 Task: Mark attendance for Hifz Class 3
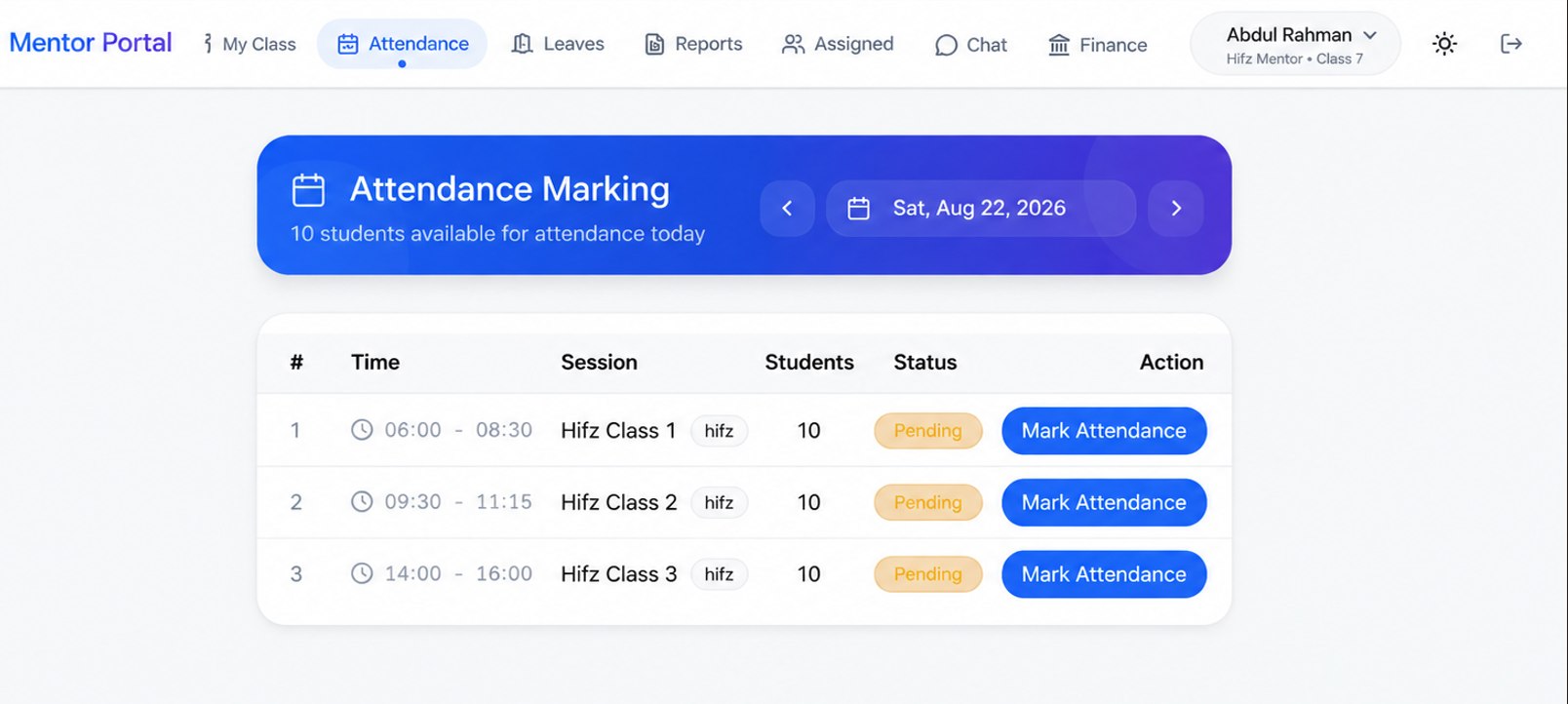[1104, 574]
